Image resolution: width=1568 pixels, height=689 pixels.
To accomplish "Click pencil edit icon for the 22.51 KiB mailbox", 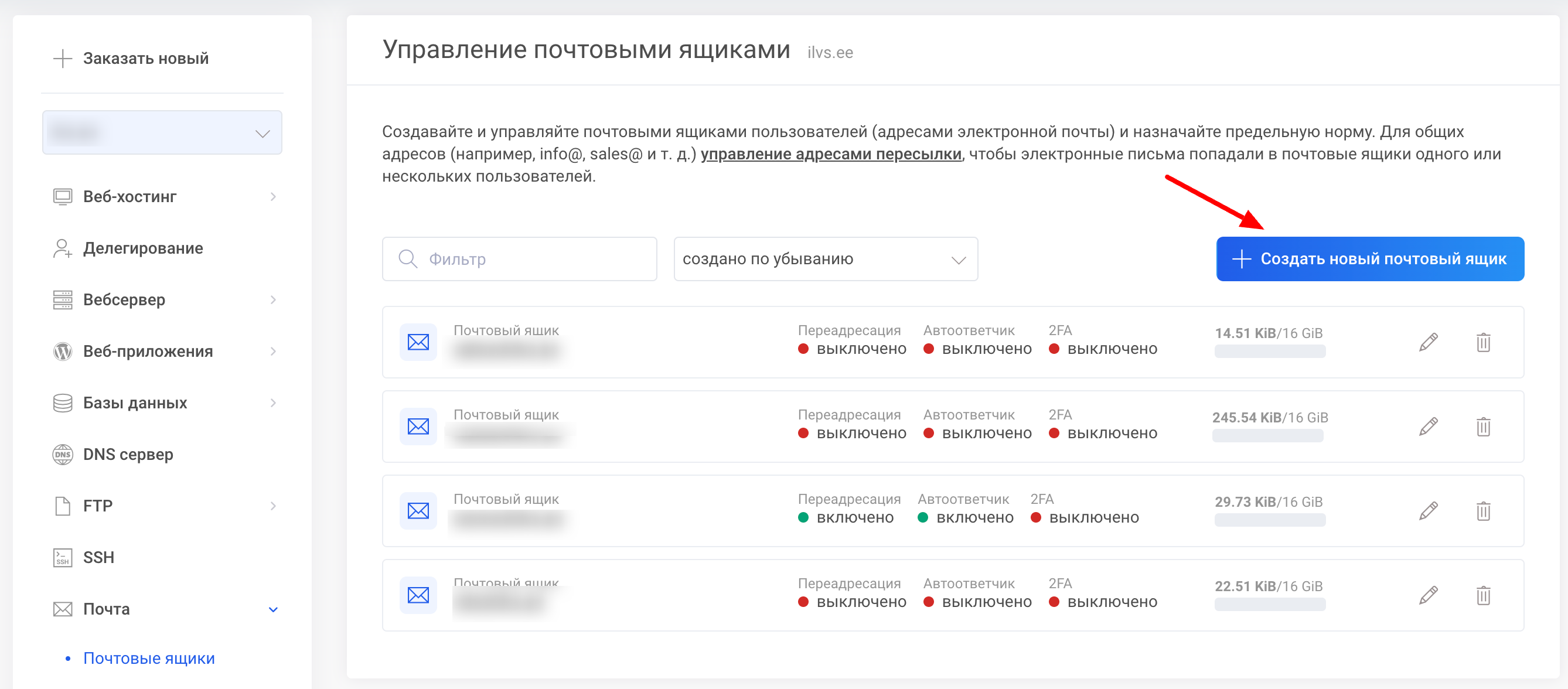I will coord(1428,595).
